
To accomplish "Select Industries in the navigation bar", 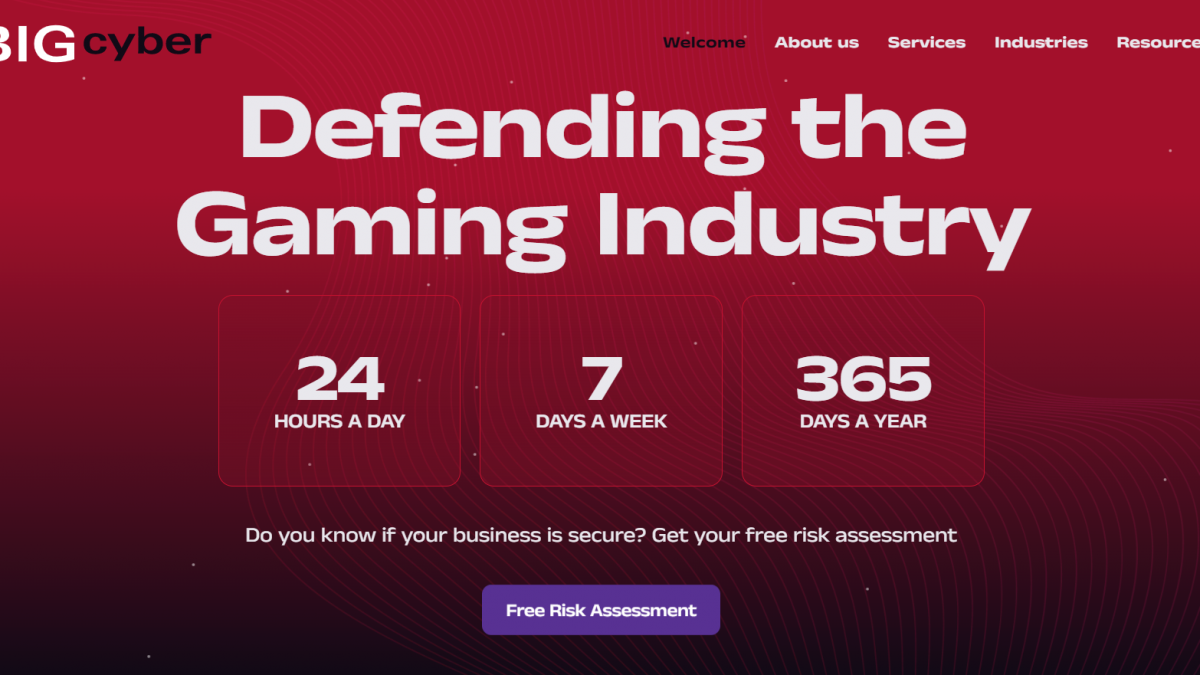I will (1040, 42).
